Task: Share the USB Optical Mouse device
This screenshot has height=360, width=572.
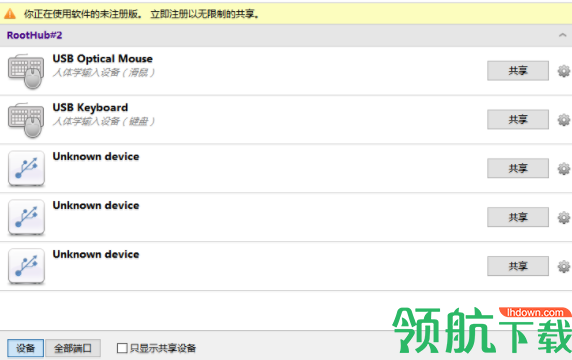Action: tap(518, 71)
